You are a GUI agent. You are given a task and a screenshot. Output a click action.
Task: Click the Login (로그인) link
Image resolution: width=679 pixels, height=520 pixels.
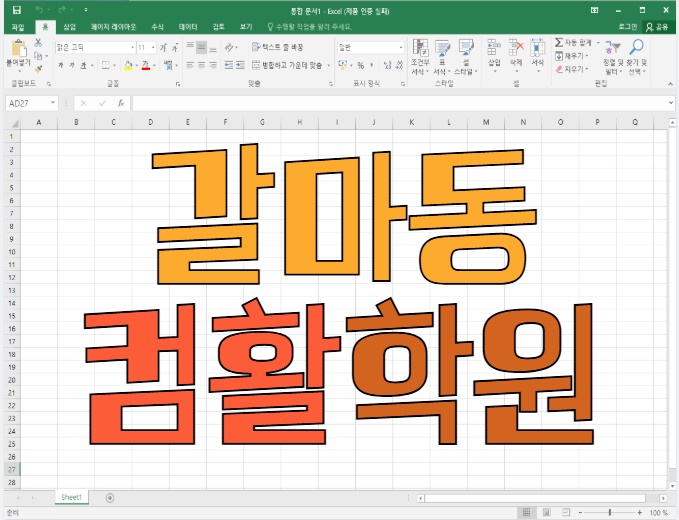tap(627, 27)
